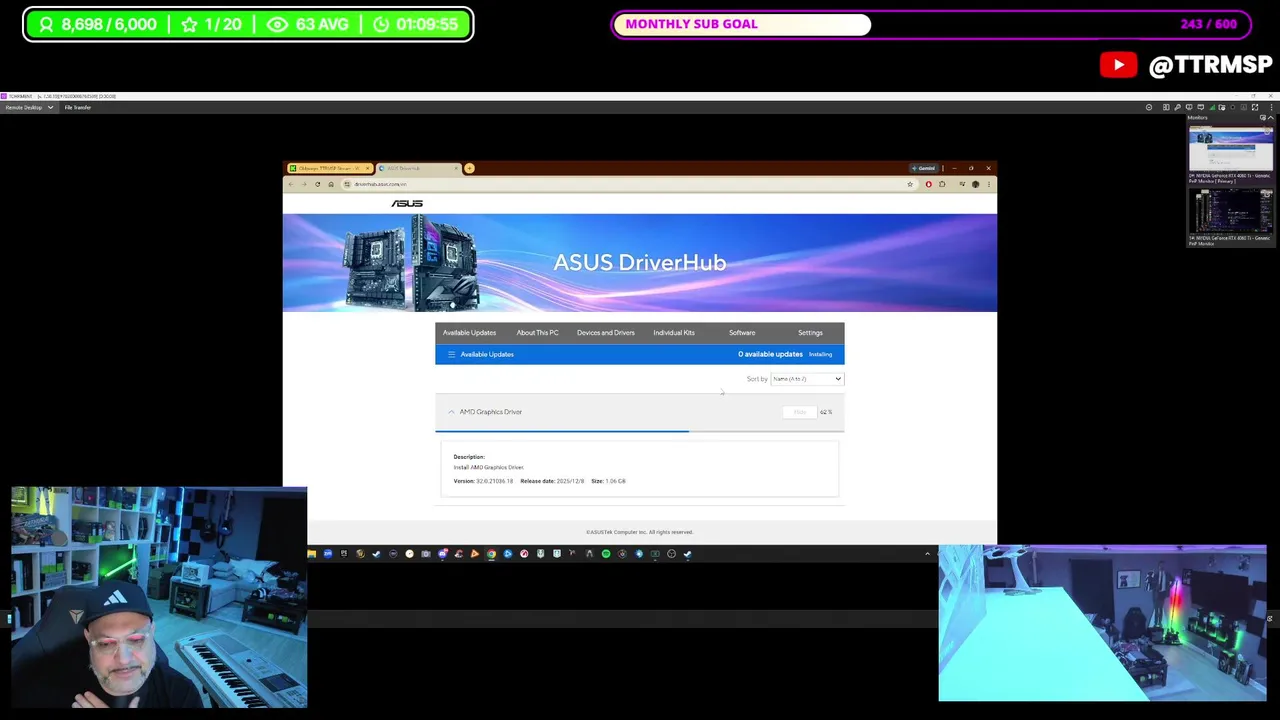Click the remote toolbar three-dot menu
The width and height of the screenshot is (1280, 720).
click(x=1271, y=107)
